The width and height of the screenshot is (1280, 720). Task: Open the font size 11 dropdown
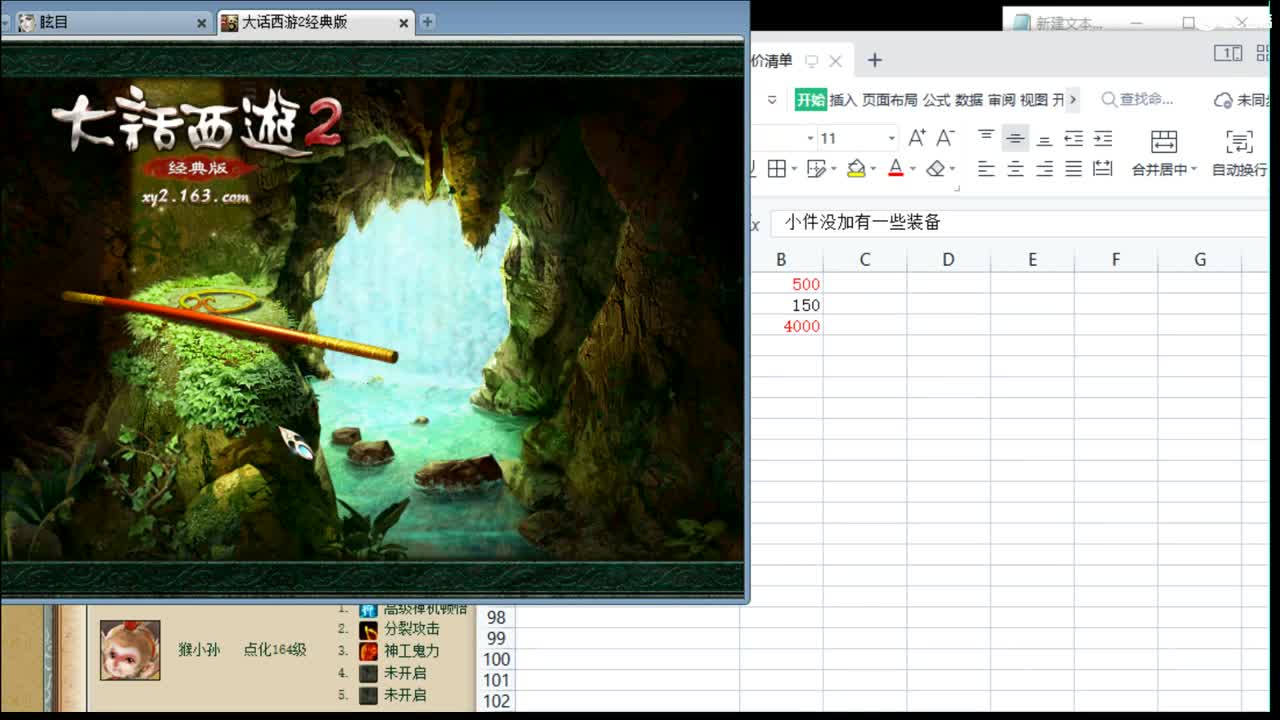[x=891, y=138]
